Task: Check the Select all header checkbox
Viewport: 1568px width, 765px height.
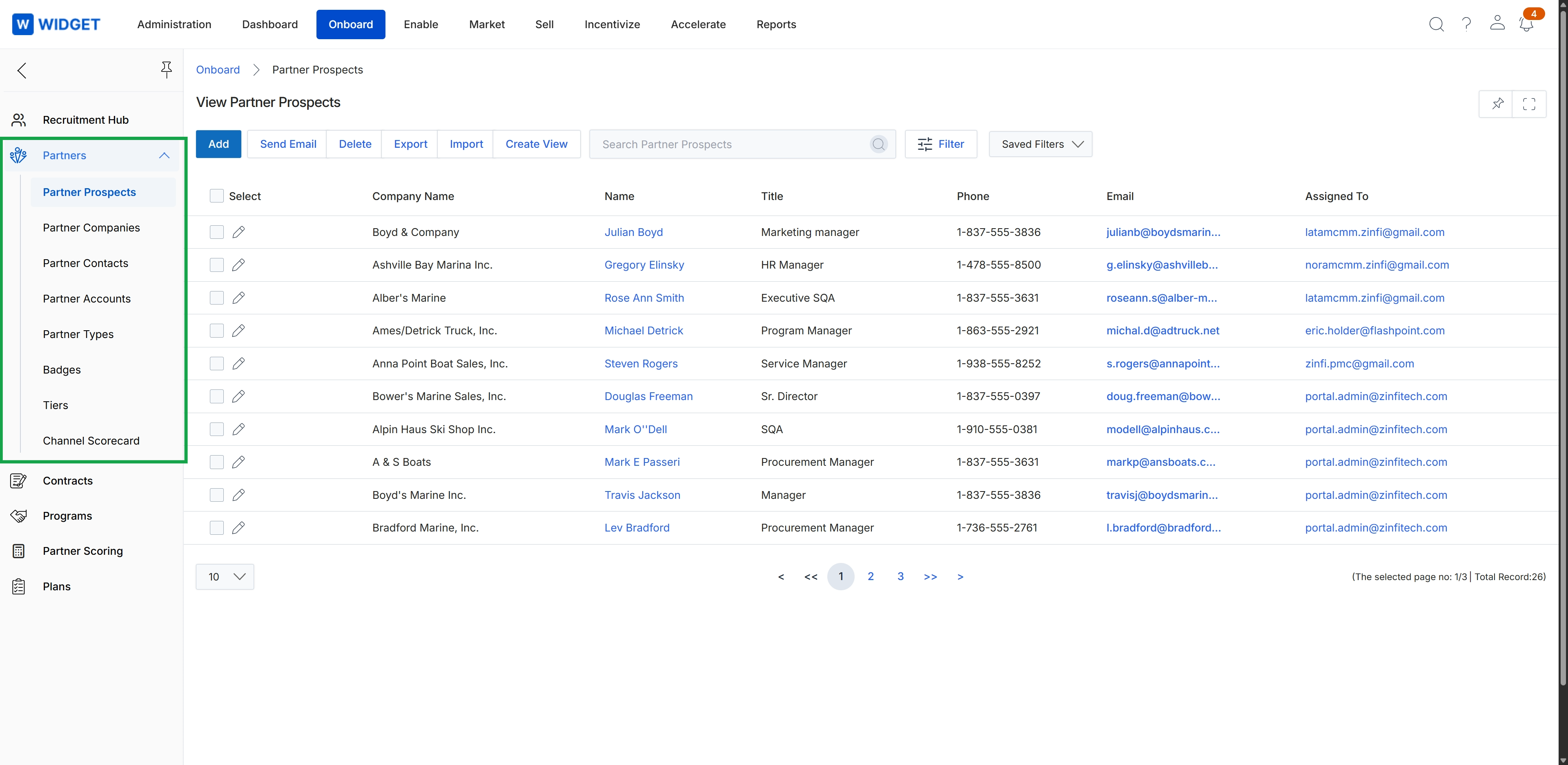Action: click(217, 196)
